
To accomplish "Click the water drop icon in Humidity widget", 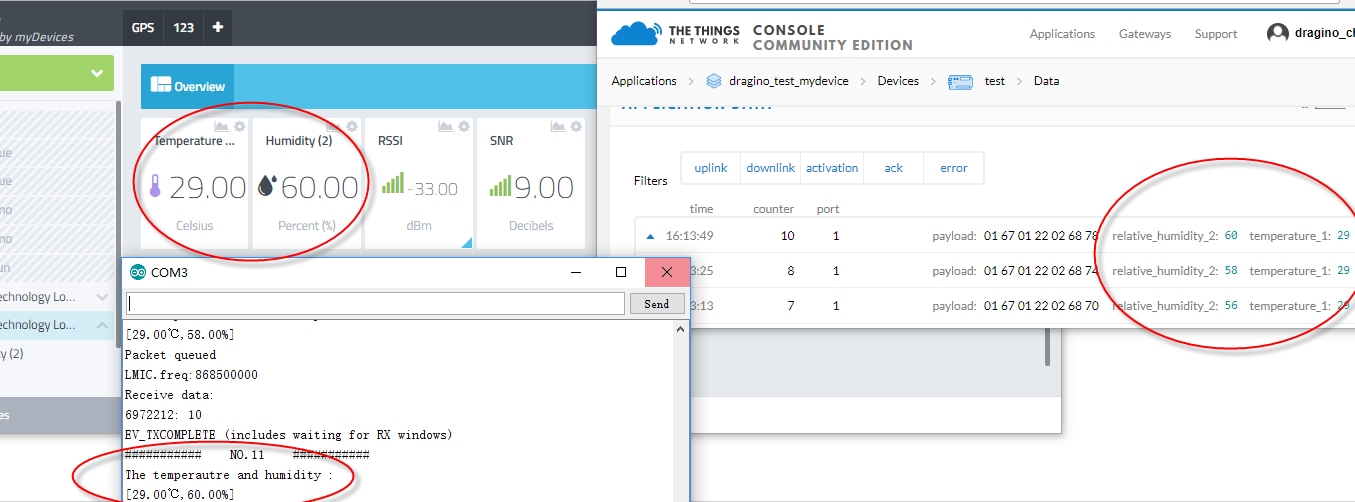I will (x=267, y=186).
